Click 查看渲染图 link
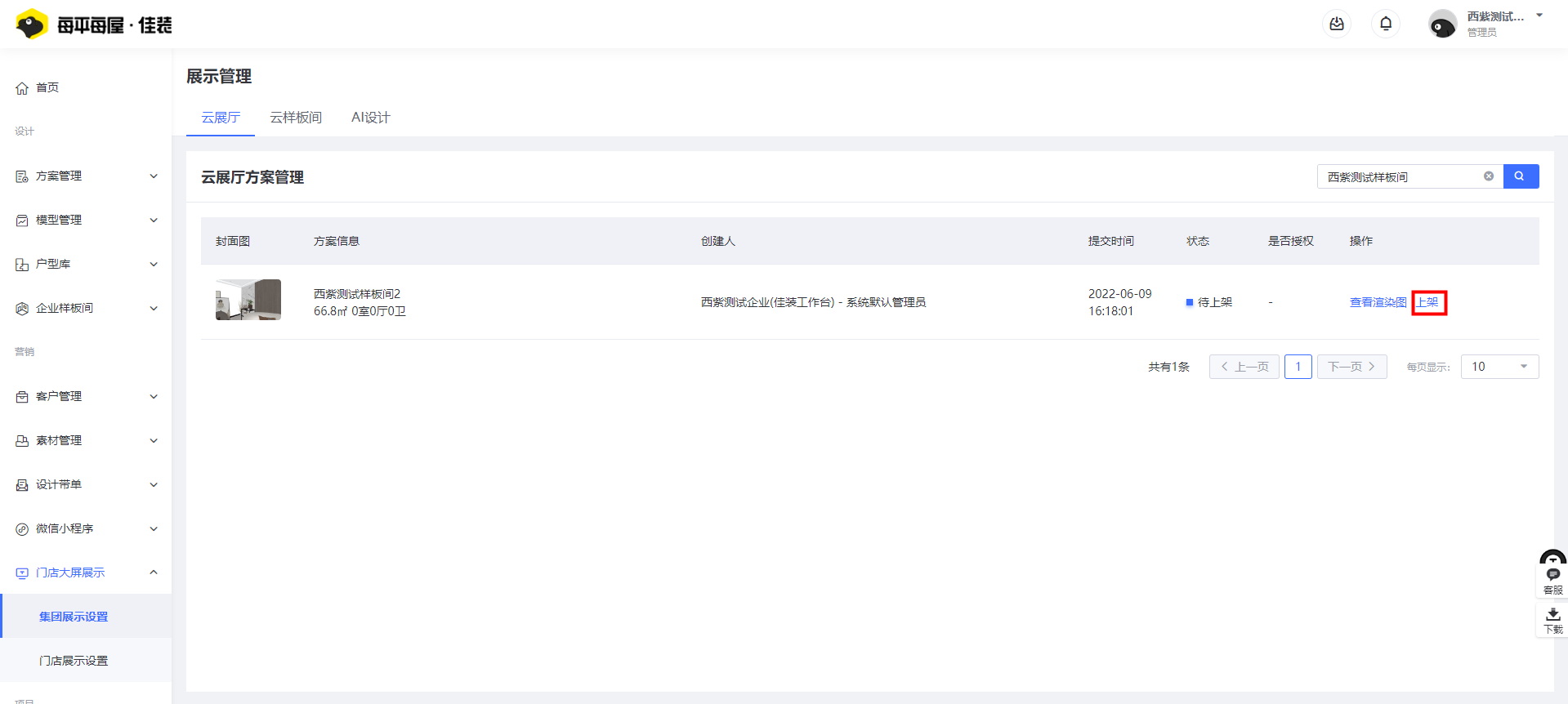The height and width of the screenshot is (704, 1568). (x=1378, y=302)
